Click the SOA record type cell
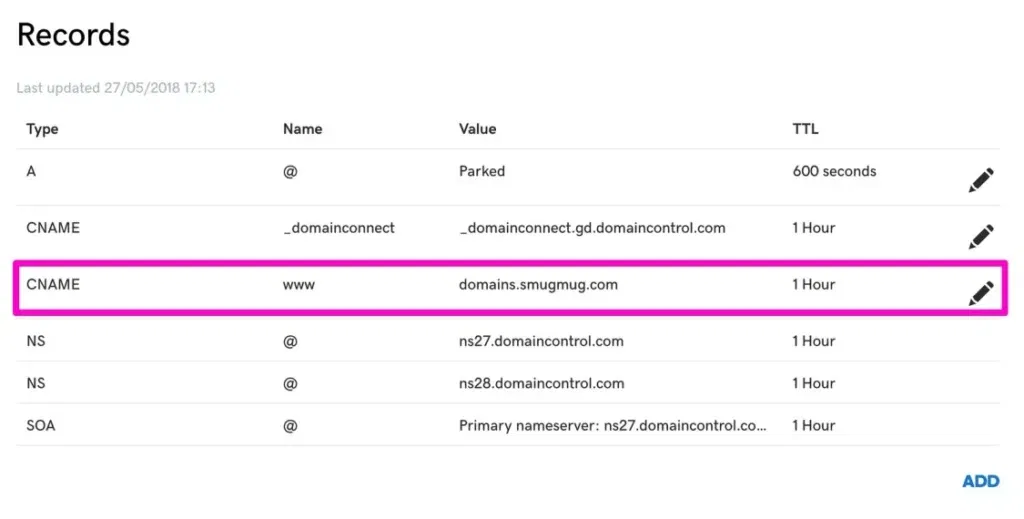Screen dimensions: 1024x519 pyautogui.click(x=41, y=425)
